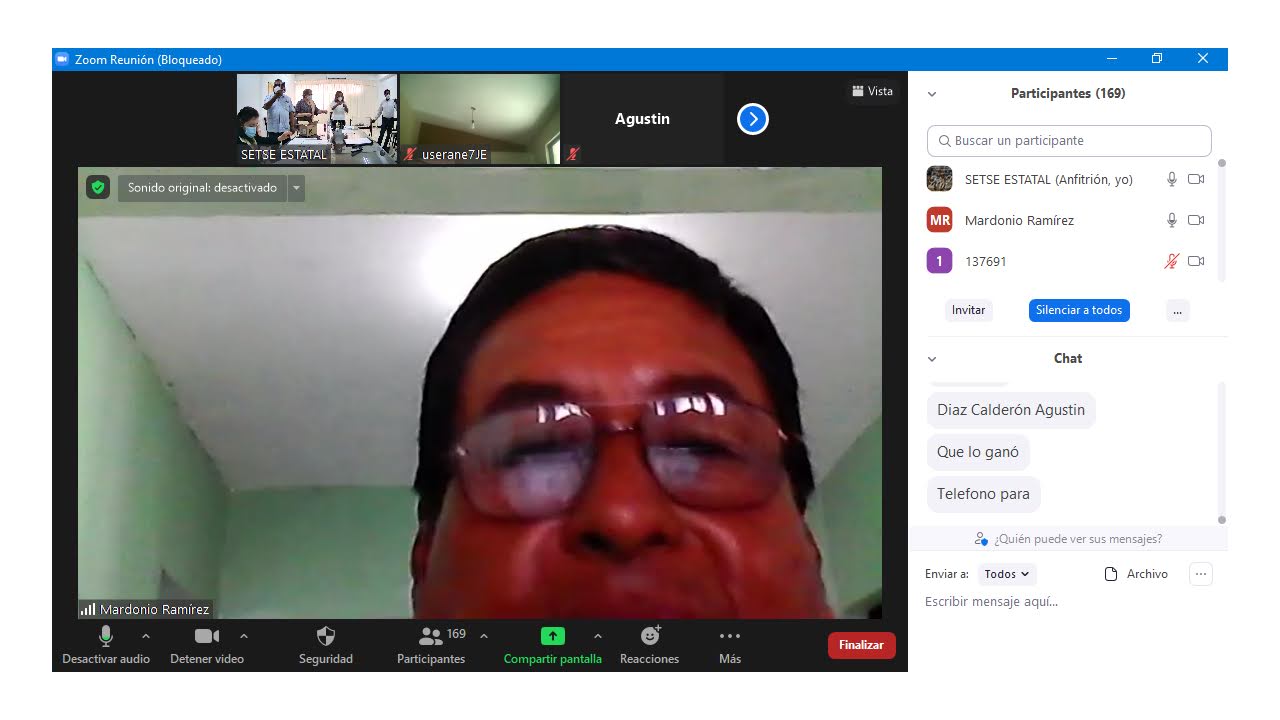Image resolution: width=1280 pixels, height=720 pixels.
Task: Toggle Mardonio Ramírez microphone in list
Action: 1172,220
